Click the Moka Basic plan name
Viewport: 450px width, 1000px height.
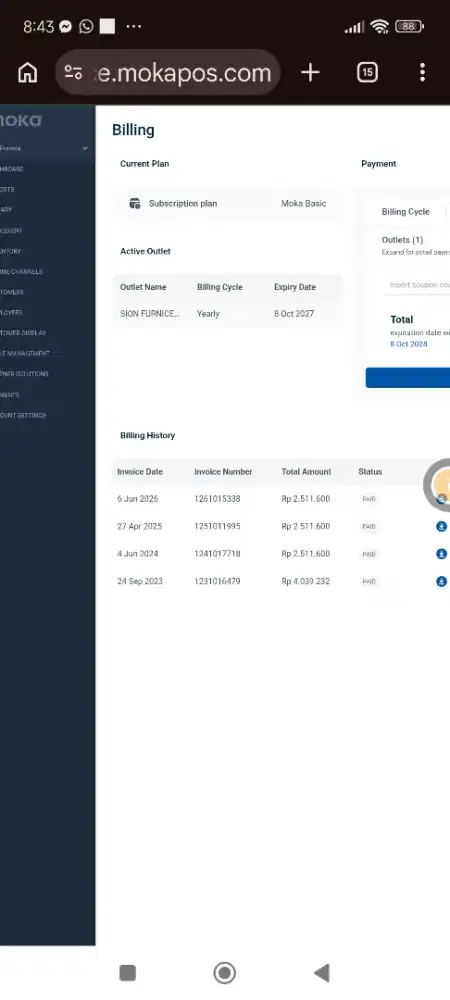303,203
